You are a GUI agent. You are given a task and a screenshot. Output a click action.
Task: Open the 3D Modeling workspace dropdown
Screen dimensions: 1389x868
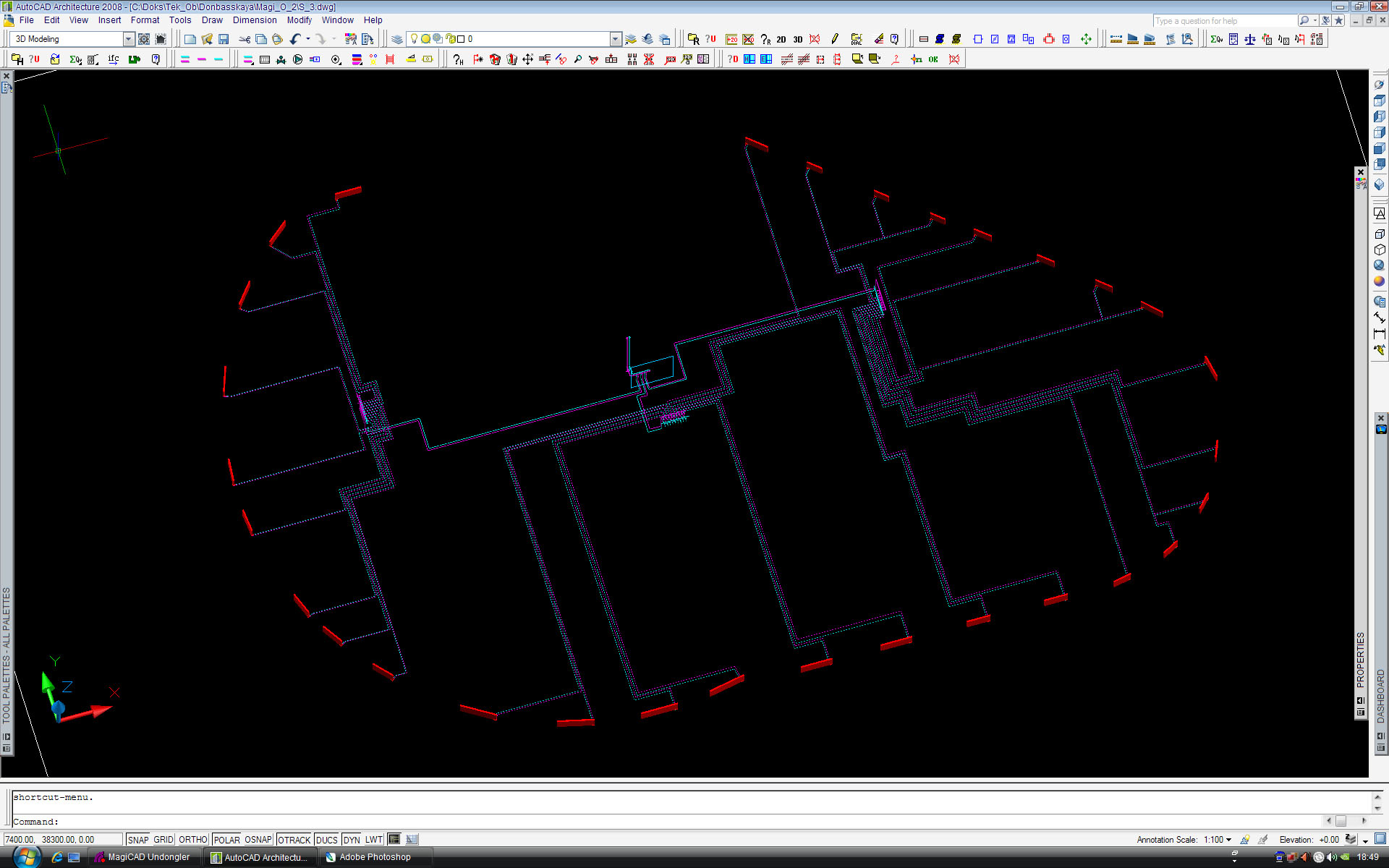[x=129, y=39]
